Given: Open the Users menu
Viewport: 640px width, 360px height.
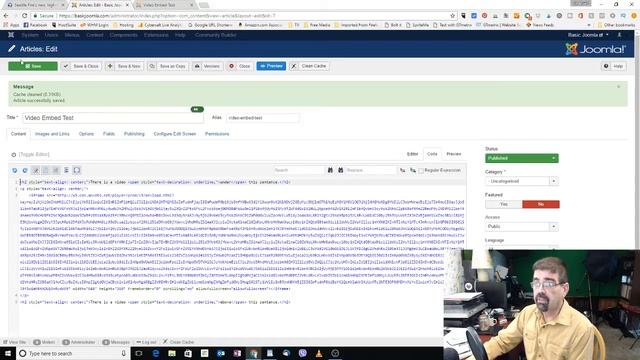Looking at the screenshot, I should [51, 35].
